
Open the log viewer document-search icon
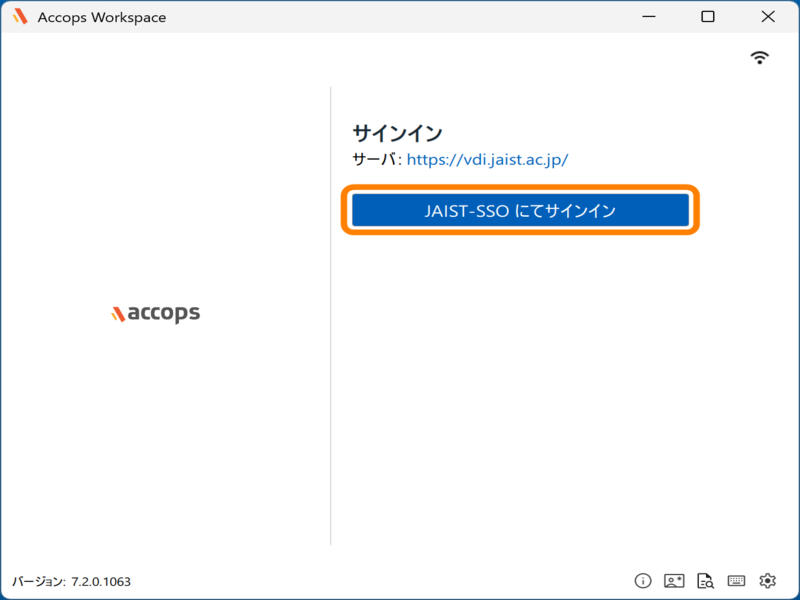[x=706, y=581]
